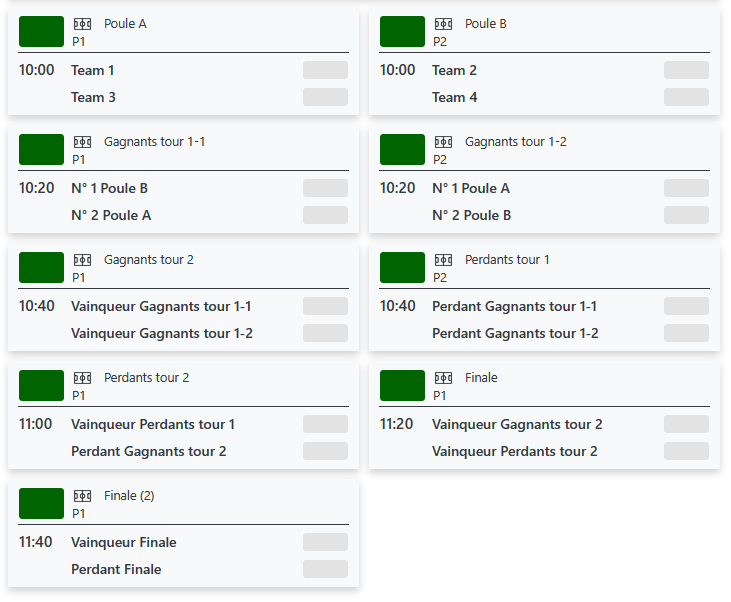
Task: Click the green swatch on the Poule A card
Action: 41,32
